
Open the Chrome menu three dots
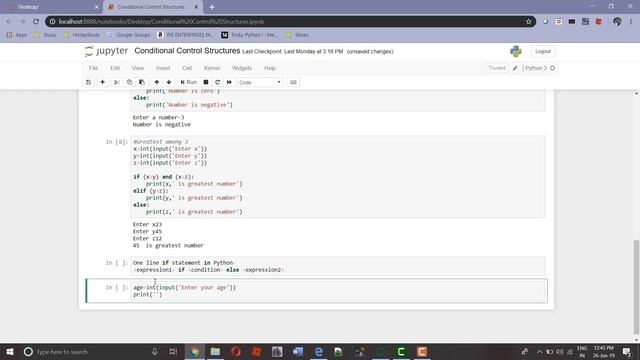(631, 22)
